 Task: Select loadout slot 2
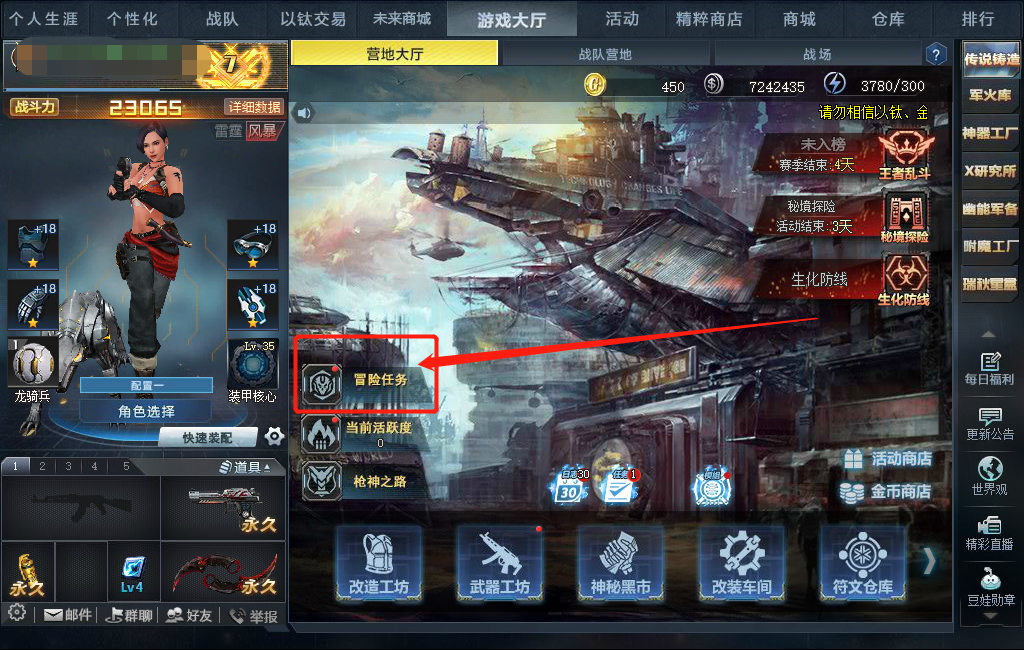click(42, 466)
